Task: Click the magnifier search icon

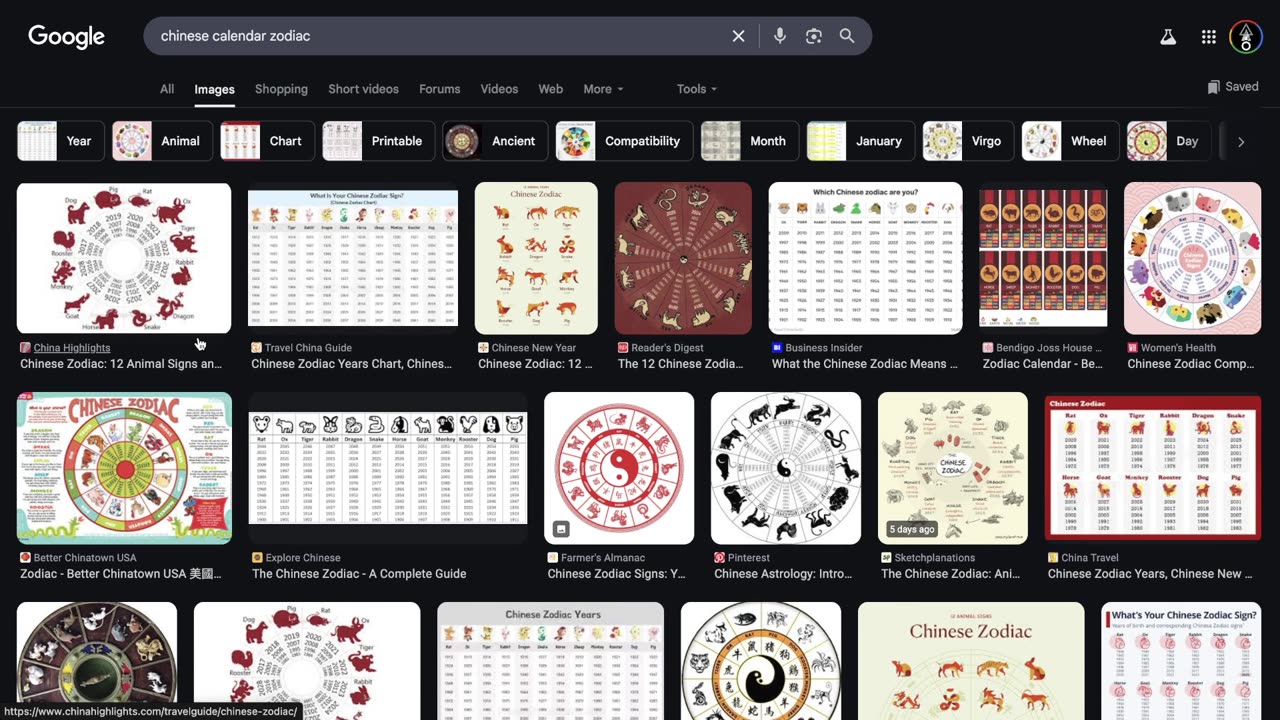Action: [x=847, y=36]
